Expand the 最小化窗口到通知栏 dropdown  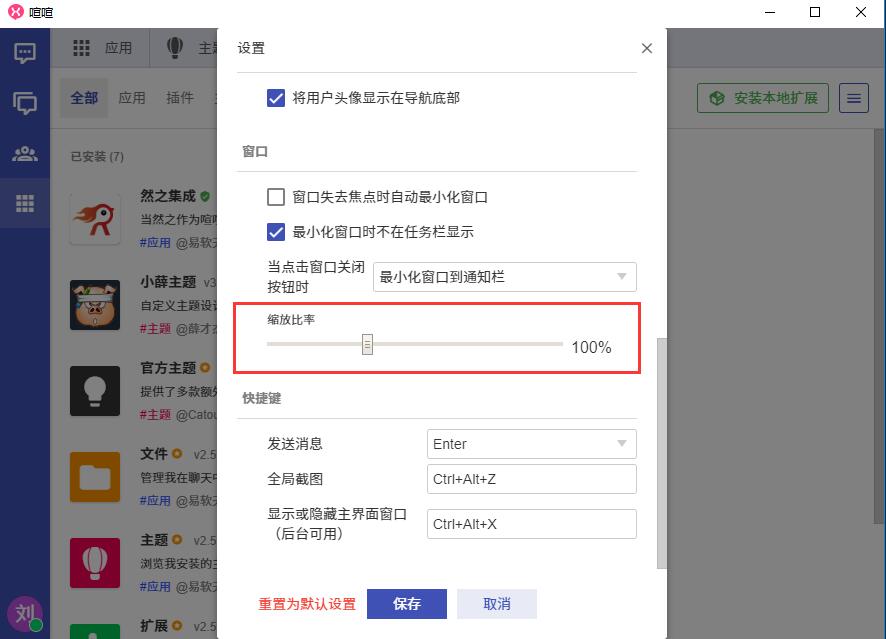coord(504,276)
